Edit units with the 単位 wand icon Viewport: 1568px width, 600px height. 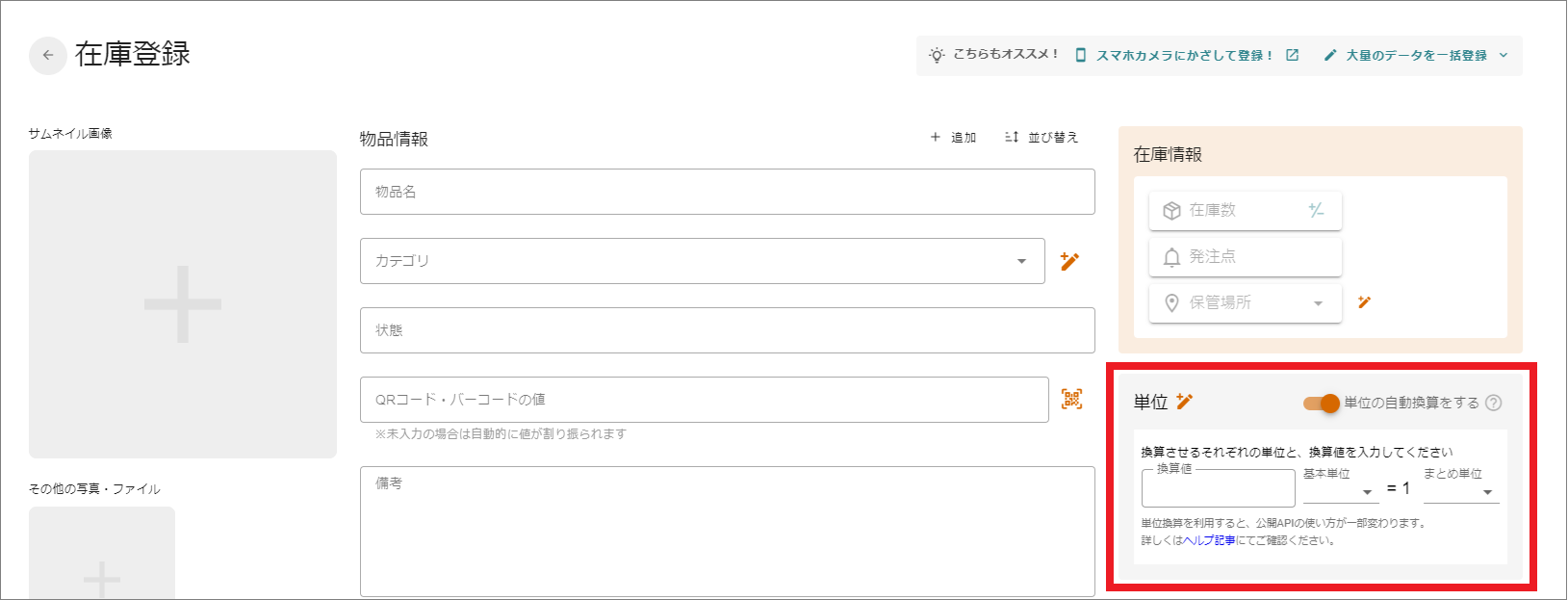coord(1185,402)
